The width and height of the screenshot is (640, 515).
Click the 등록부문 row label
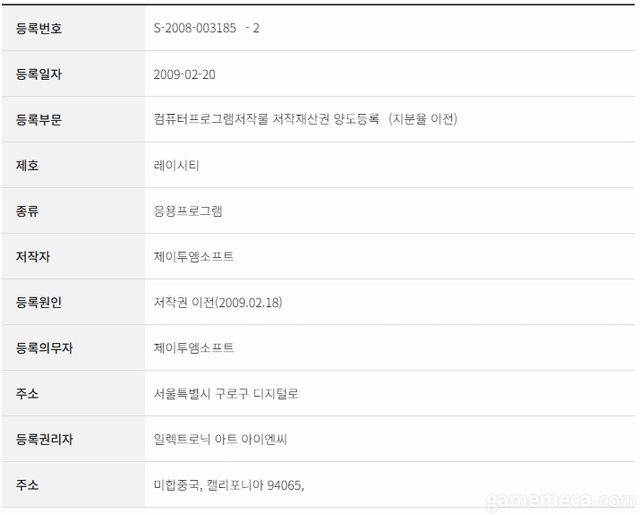[39, 119]
